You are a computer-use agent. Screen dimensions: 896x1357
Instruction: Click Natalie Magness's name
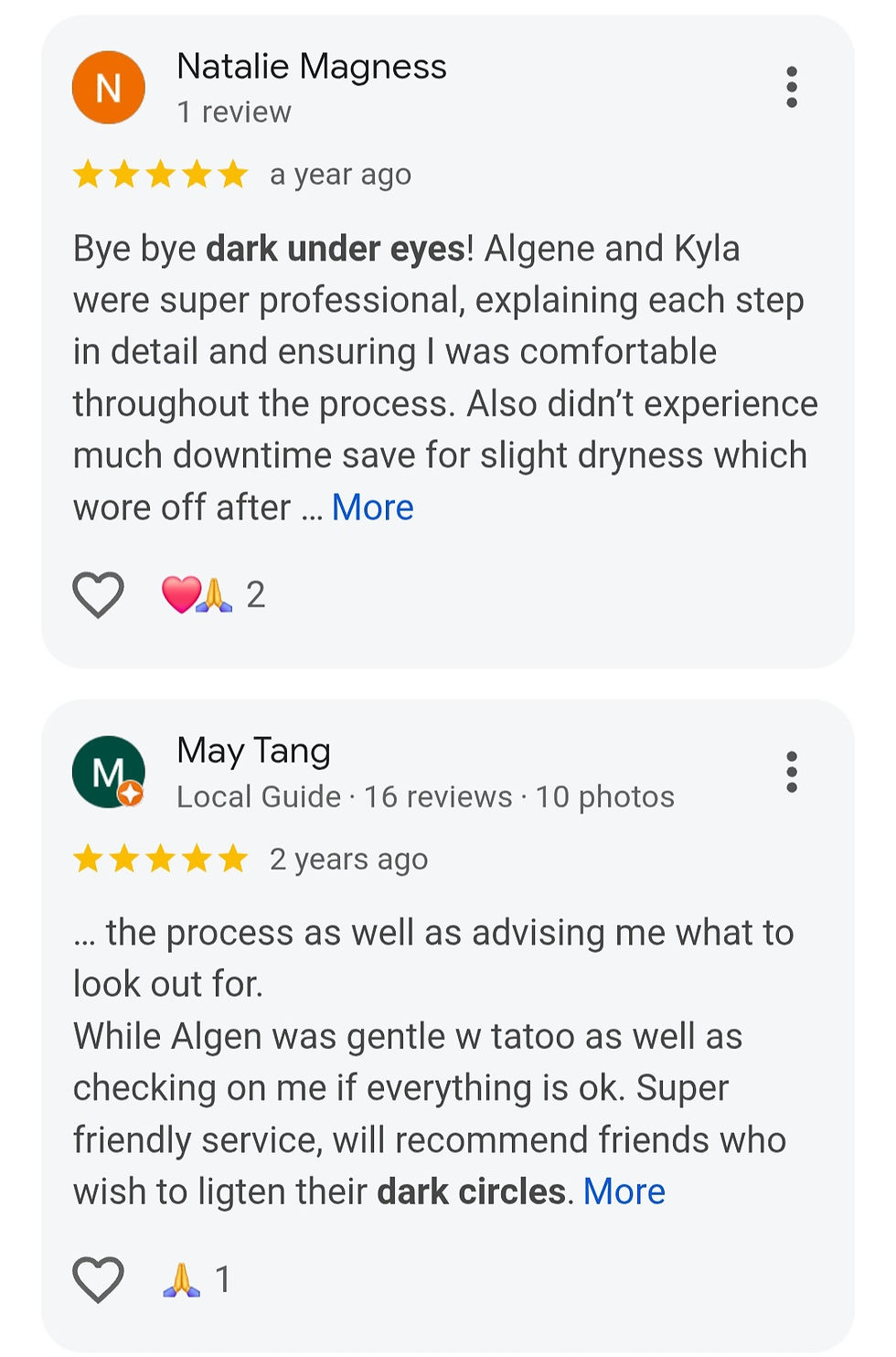click(x=312, y=66)
